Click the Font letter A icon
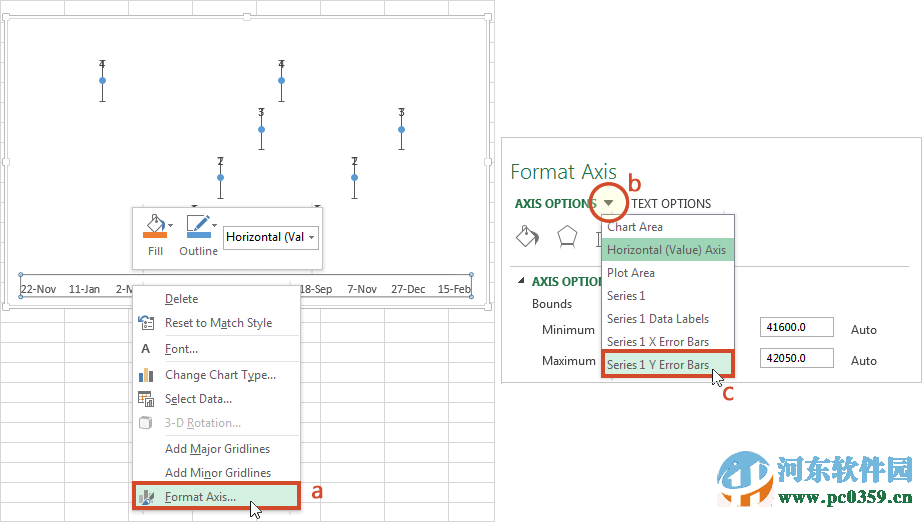This screenshot has height=522, width=922. click(x=146, y=349)
